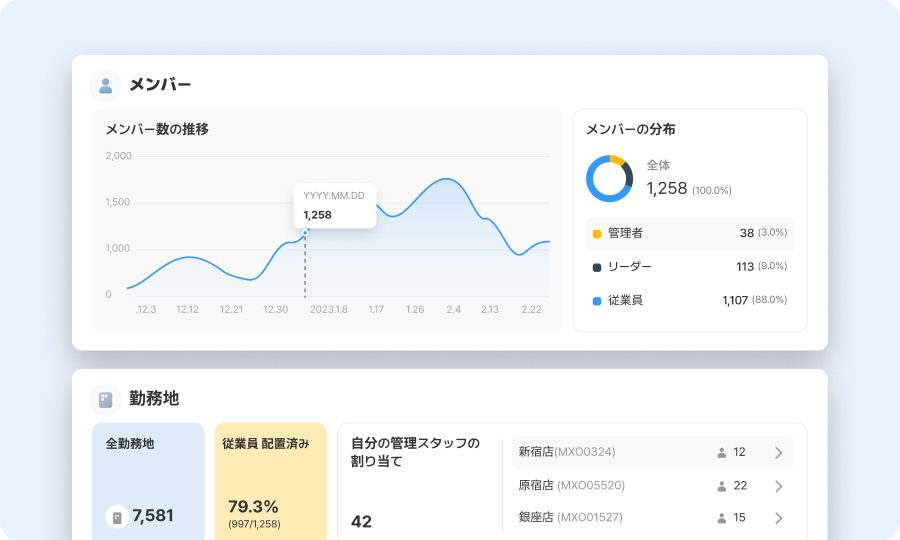Click the 1,107 (88.0%) employee count
This screenshot has height=540, width=900.
pos(755,300)
